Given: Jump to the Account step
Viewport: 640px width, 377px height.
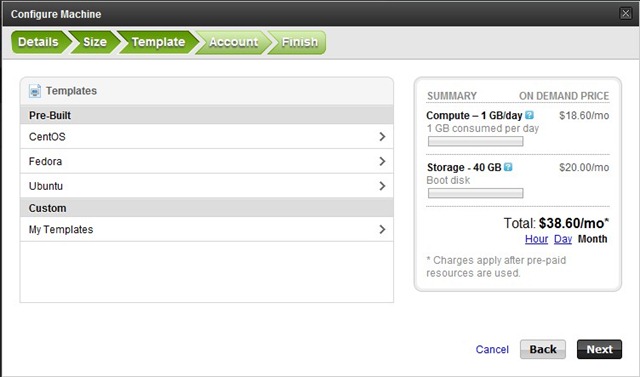Looking at the screenshot, I should 233,42.
